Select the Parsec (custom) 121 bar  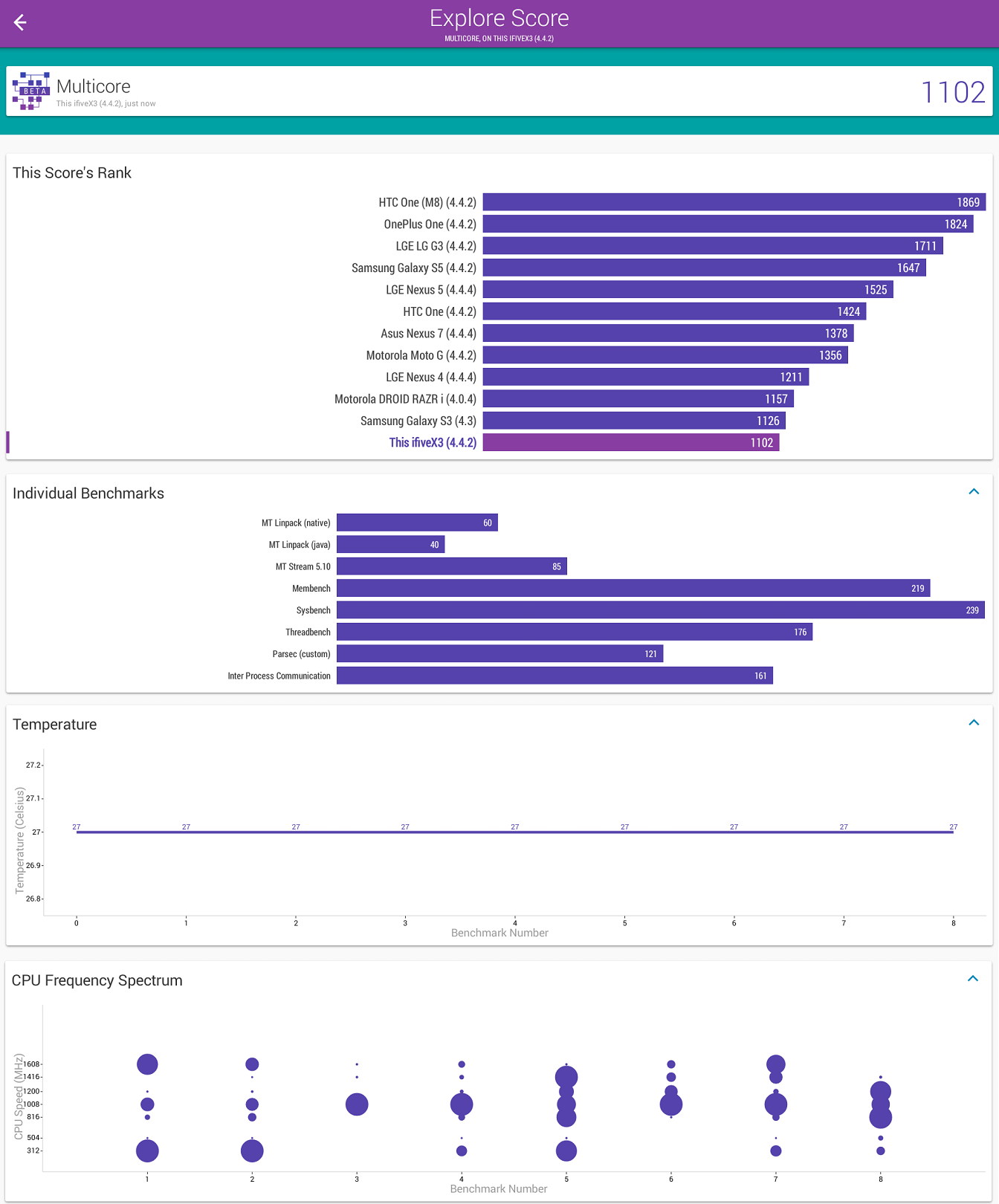coord(499,654)
